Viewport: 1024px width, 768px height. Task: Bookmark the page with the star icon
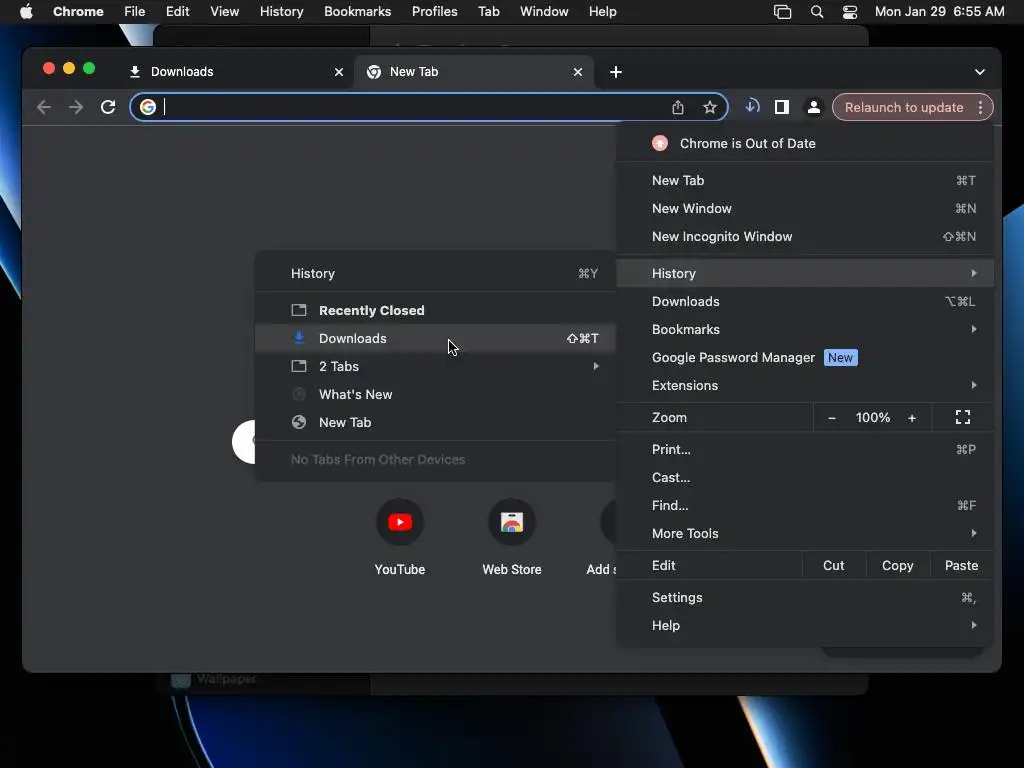[710, 107]
